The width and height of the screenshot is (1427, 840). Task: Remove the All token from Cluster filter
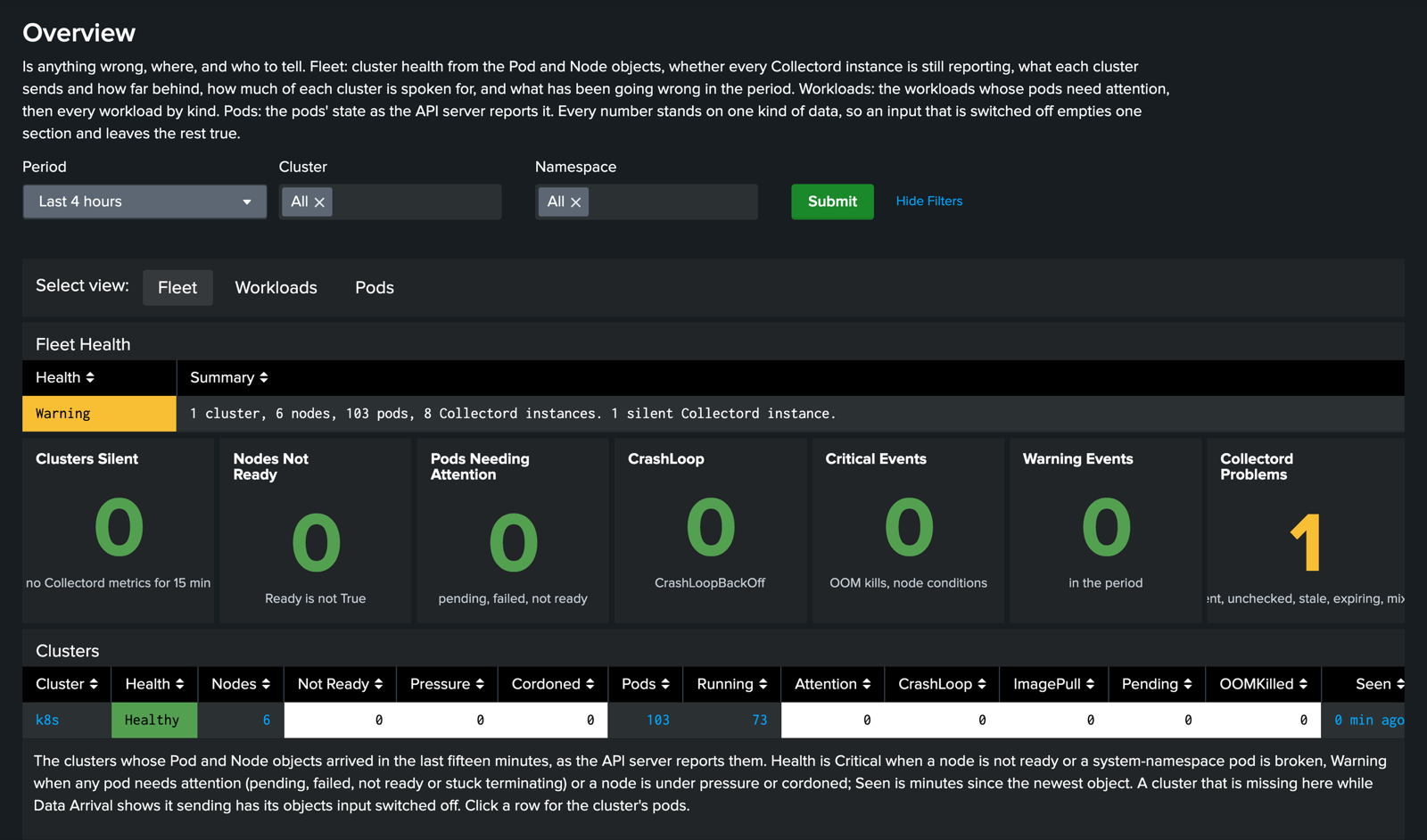coord(319,202)
